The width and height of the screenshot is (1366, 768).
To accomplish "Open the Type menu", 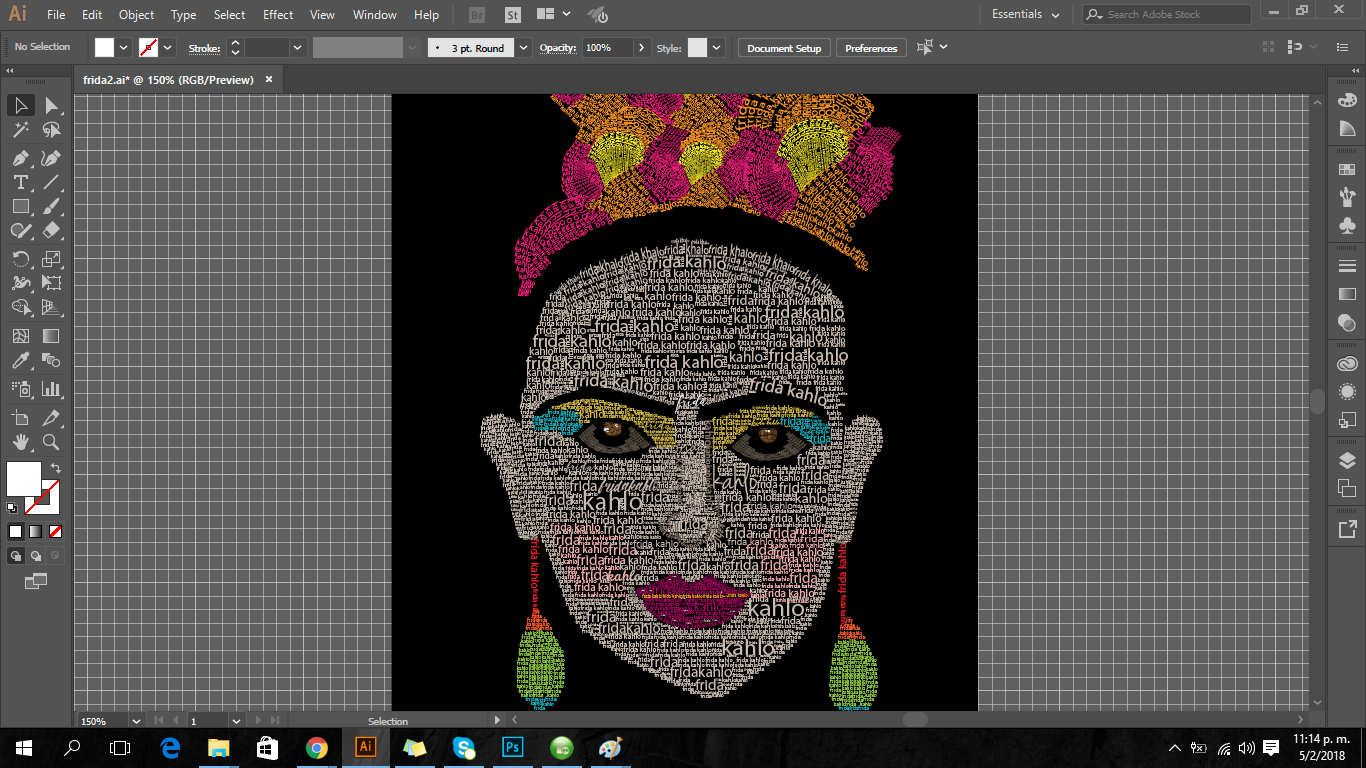I will point(183,14).
